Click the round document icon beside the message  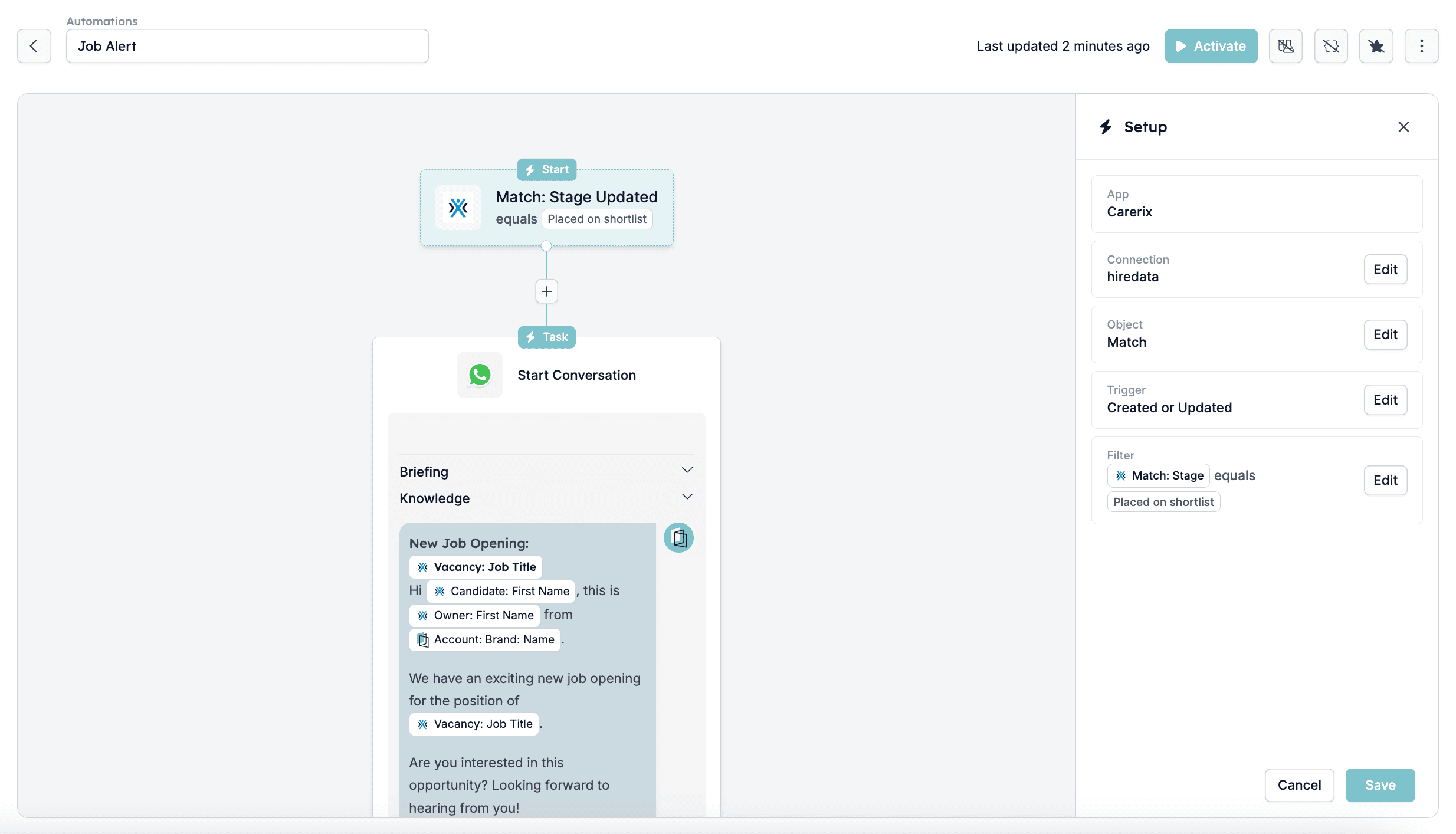pos(678,538)
